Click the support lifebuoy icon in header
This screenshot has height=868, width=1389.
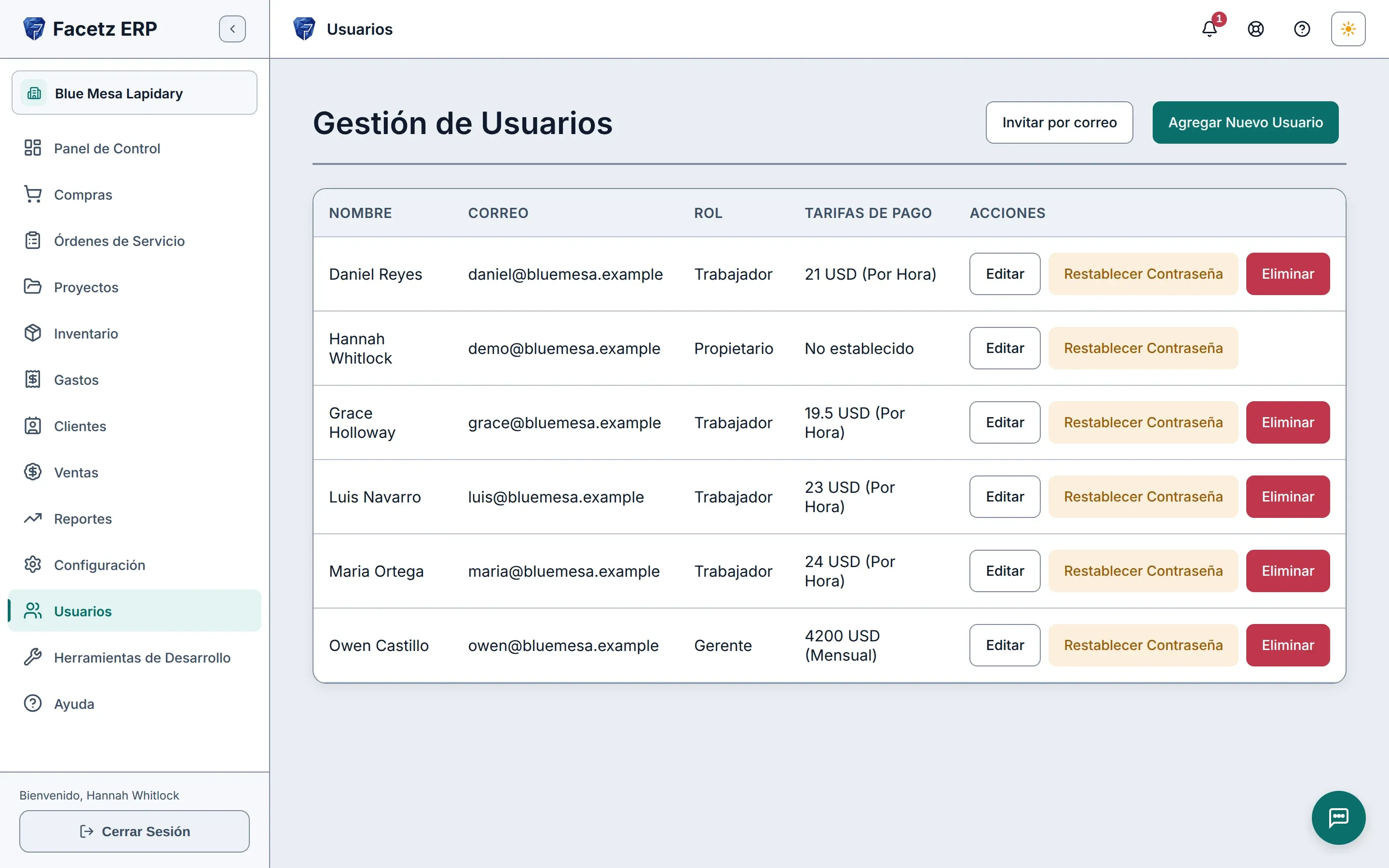pos(1256,29)
